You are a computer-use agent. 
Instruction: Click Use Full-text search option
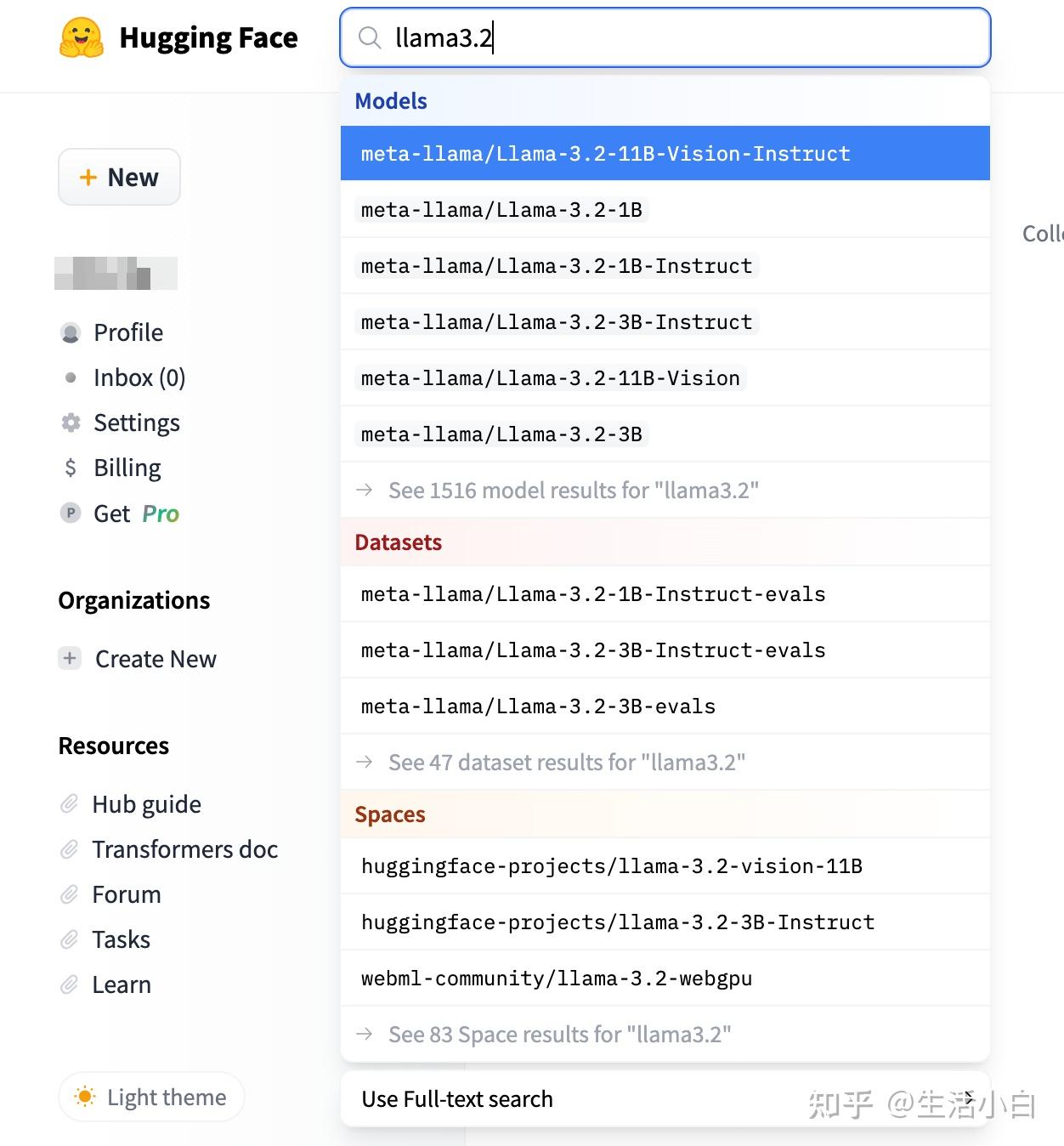click(457, 1098)
